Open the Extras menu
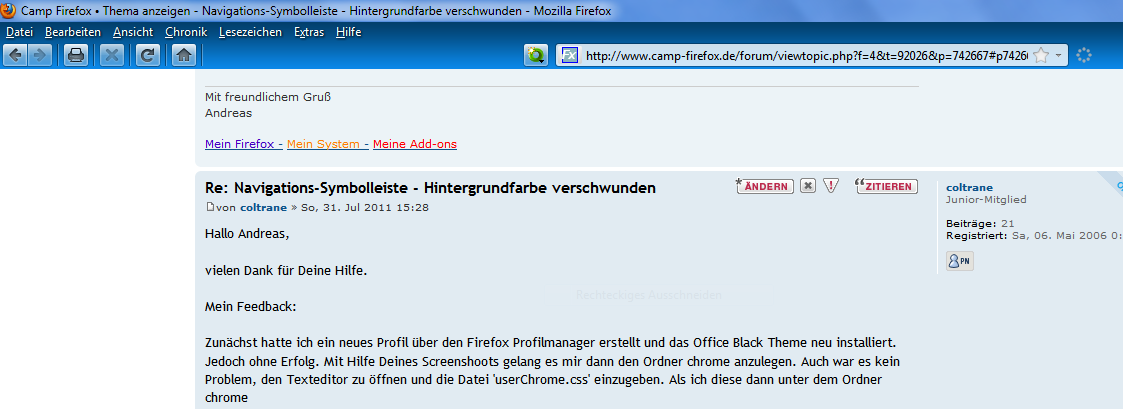This screenshot has width=1123, height=409. [309, 32]
